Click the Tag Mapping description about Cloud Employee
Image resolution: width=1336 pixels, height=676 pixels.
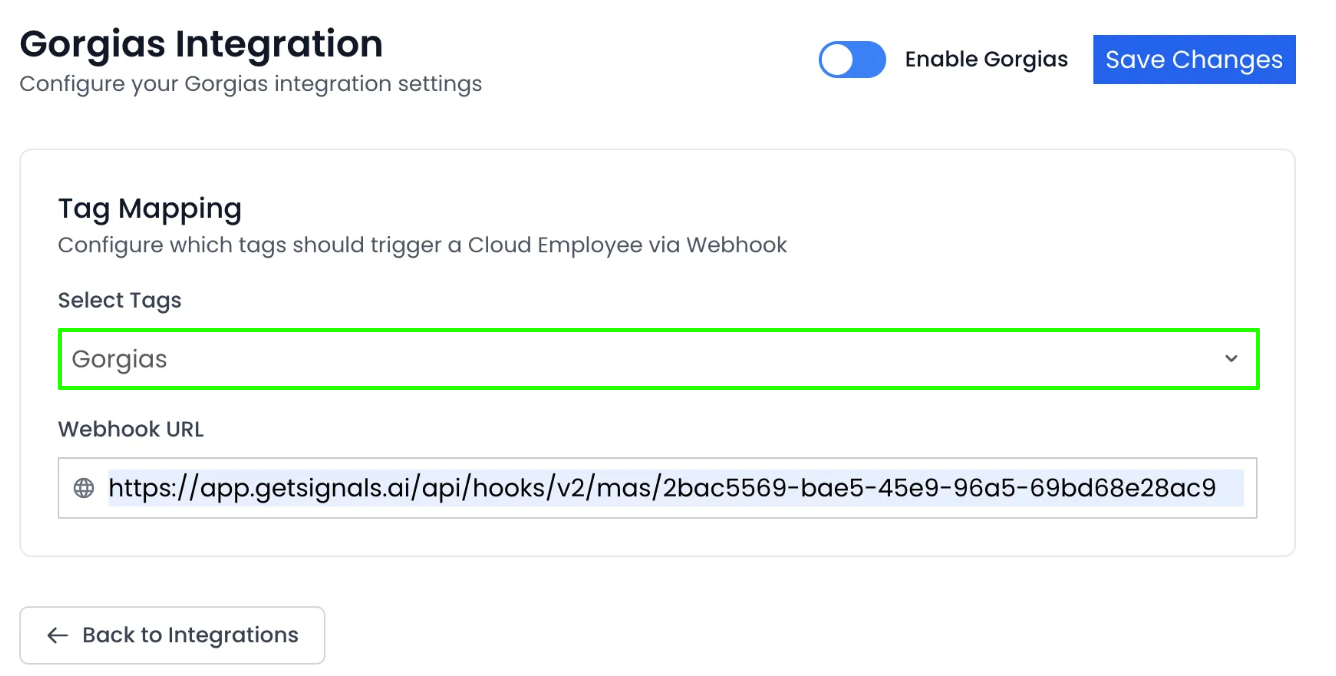[423, 245]
